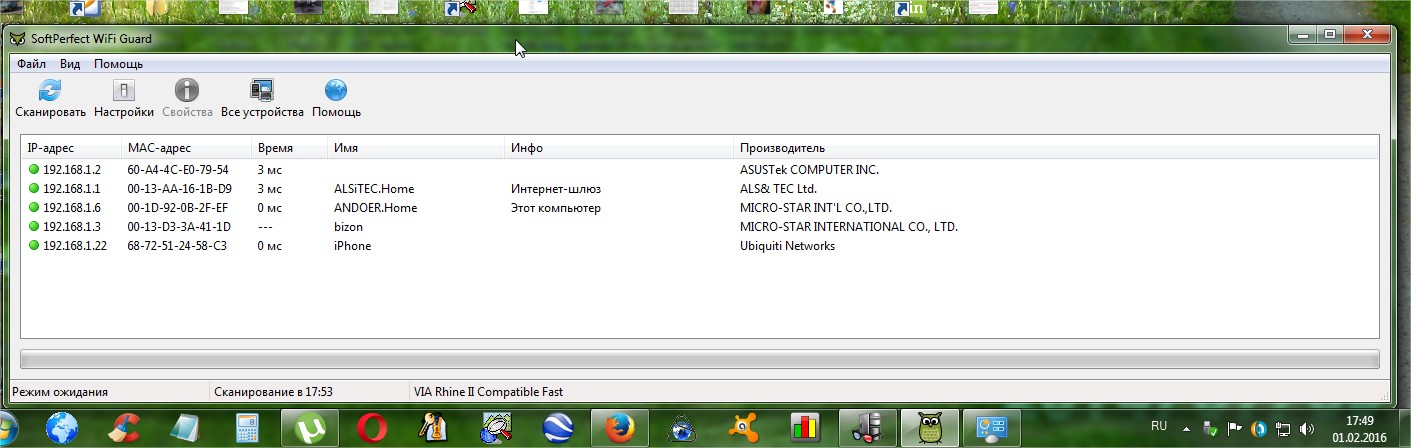Image resolution: width=1411 pixels, height=448 pixels.
Task: Select the device row 192.168.1.2
Action: point(699,170)
